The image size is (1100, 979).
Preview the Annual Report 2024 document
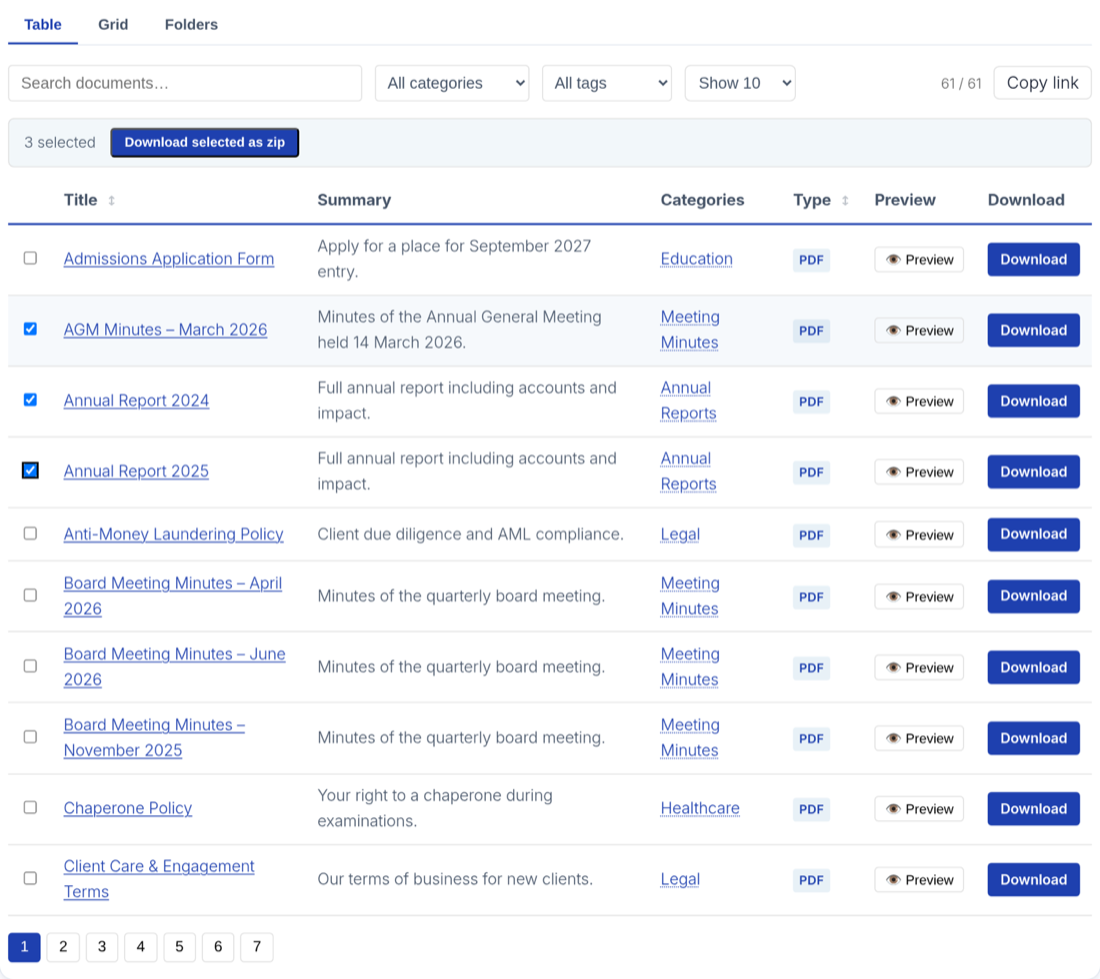point(918,401)
